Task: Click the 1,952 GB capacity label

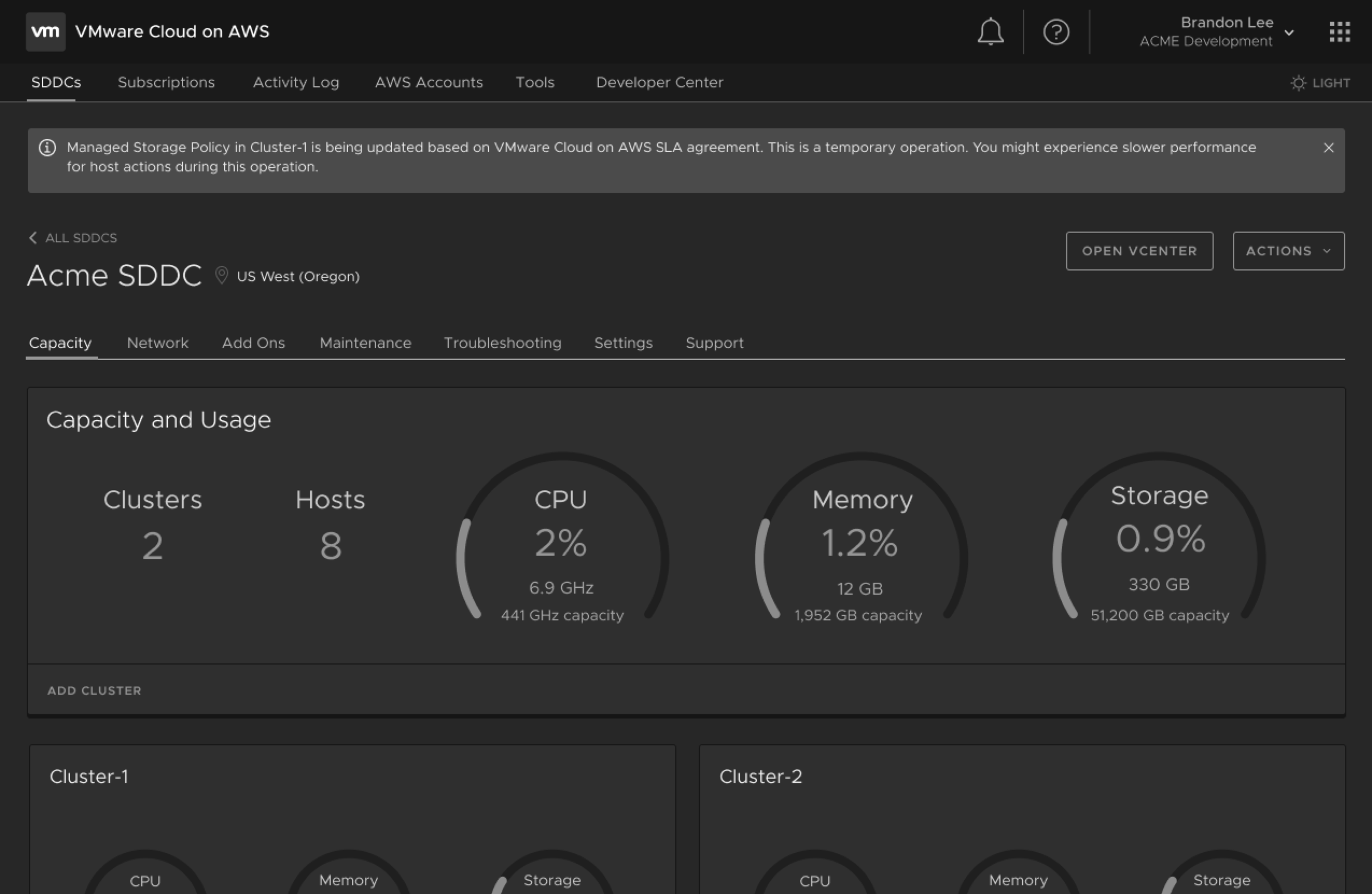Action: point(858,615)
